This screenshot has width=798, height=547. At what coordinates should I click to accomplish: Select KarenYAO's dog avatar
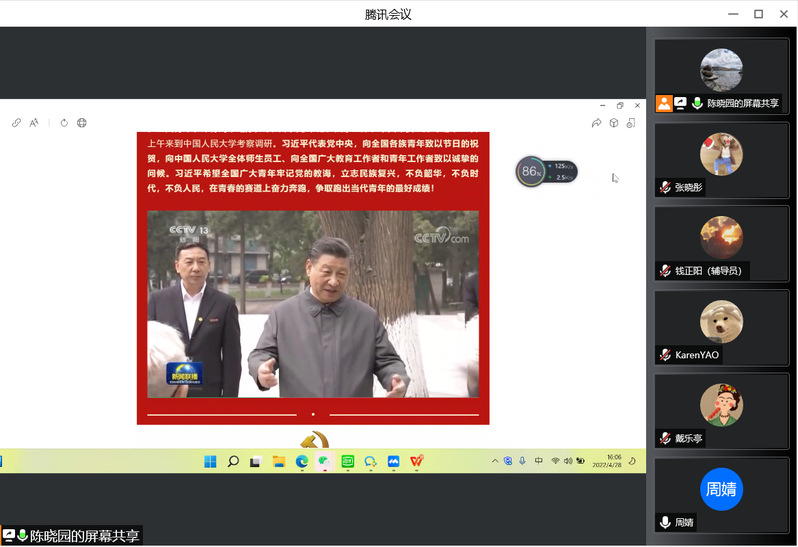tap(721, 322)
